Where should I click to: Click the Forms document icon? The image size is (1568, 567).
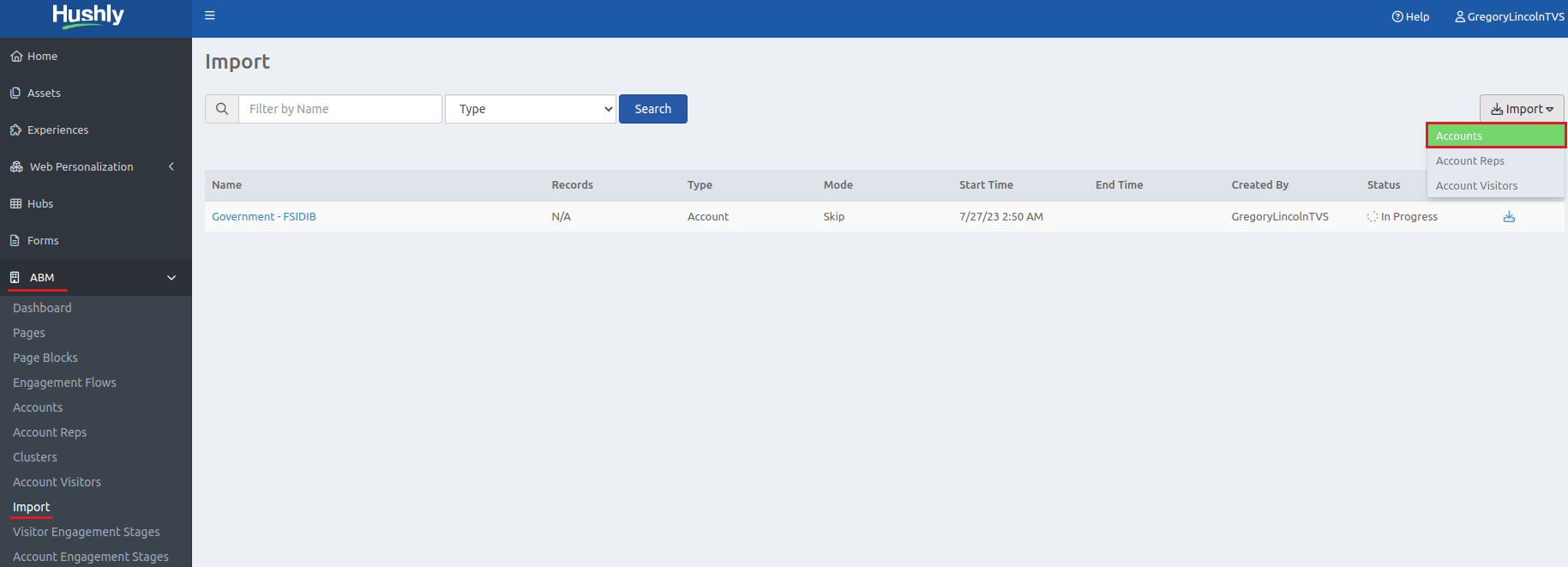tap(15, 240)
